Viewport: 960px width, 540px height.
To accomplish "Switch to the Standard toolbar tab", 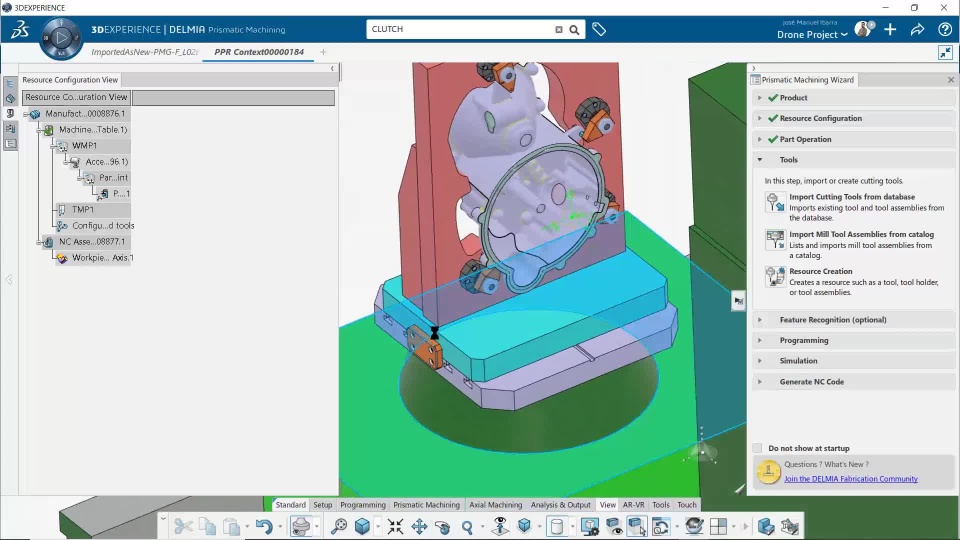I will 290,505.
